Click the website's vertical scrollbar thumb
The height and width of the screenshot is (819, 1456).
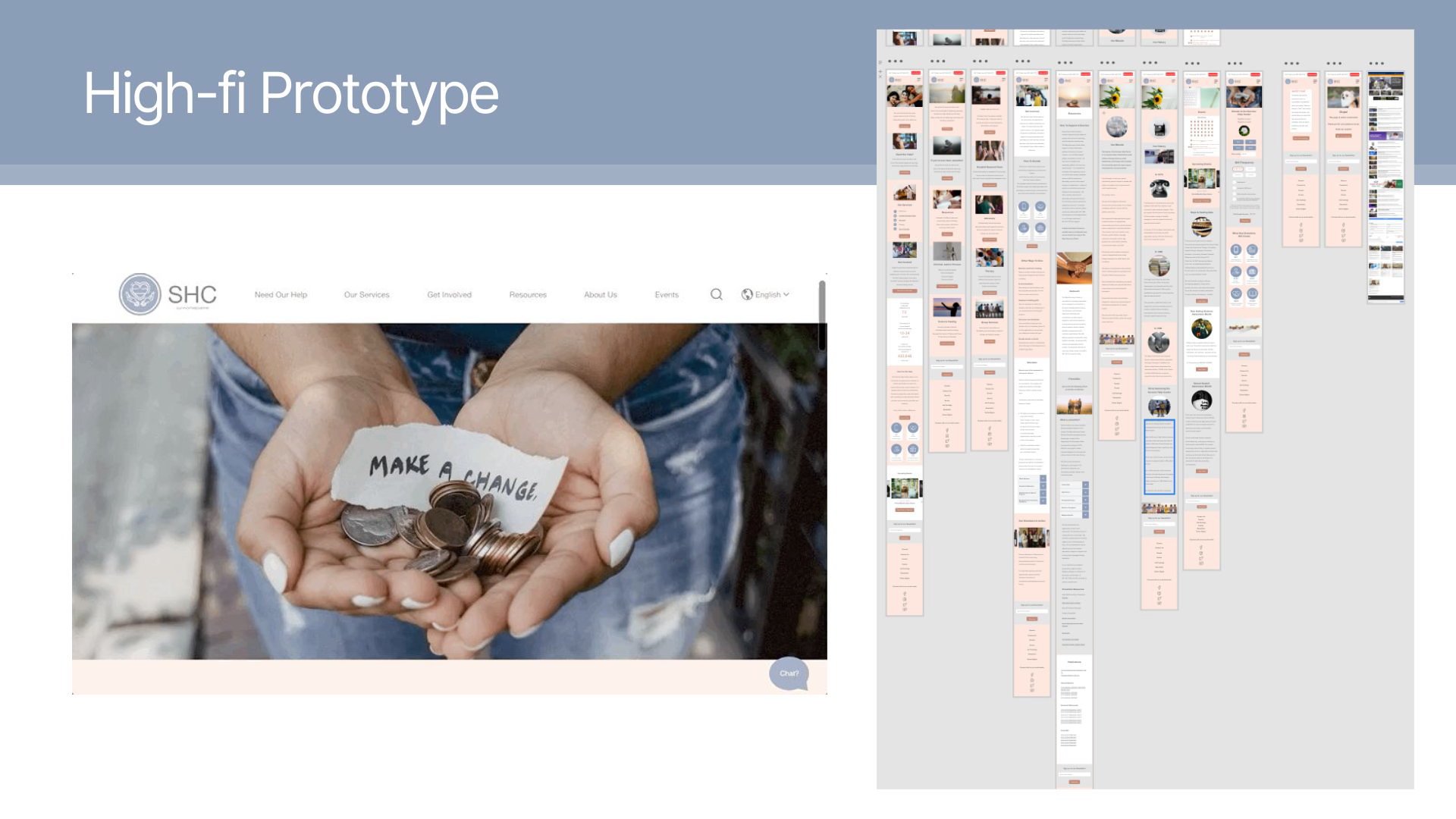pyautogui.click(x=821, y=315)
